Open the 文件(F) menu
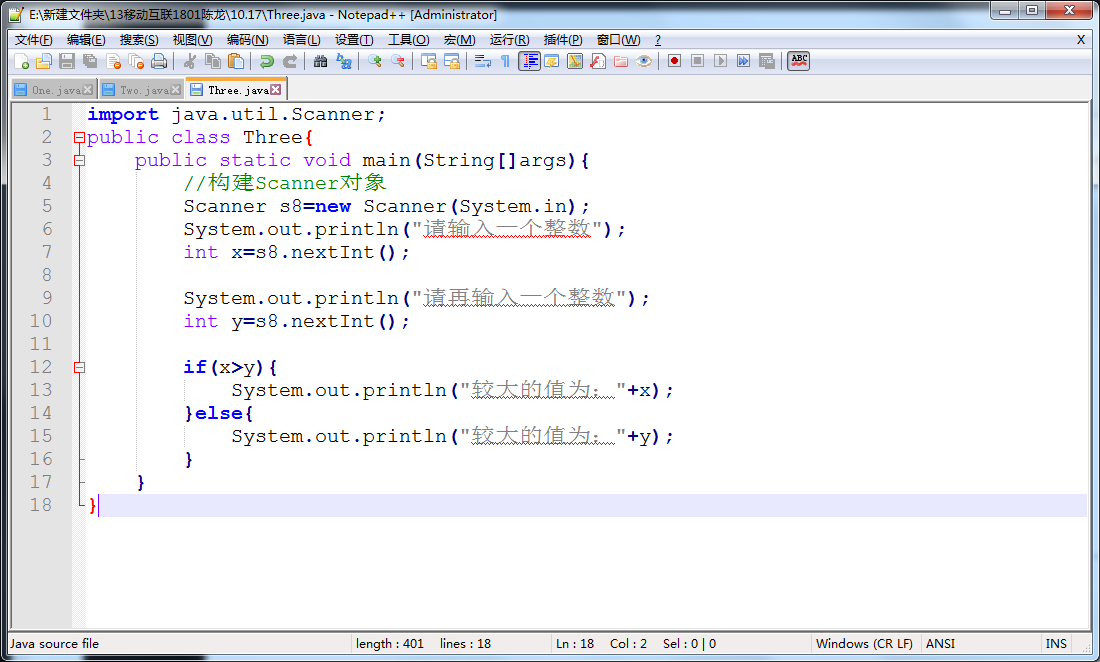Image resolution: width=1100 pixels, height=662 pixels. (34, 40)
